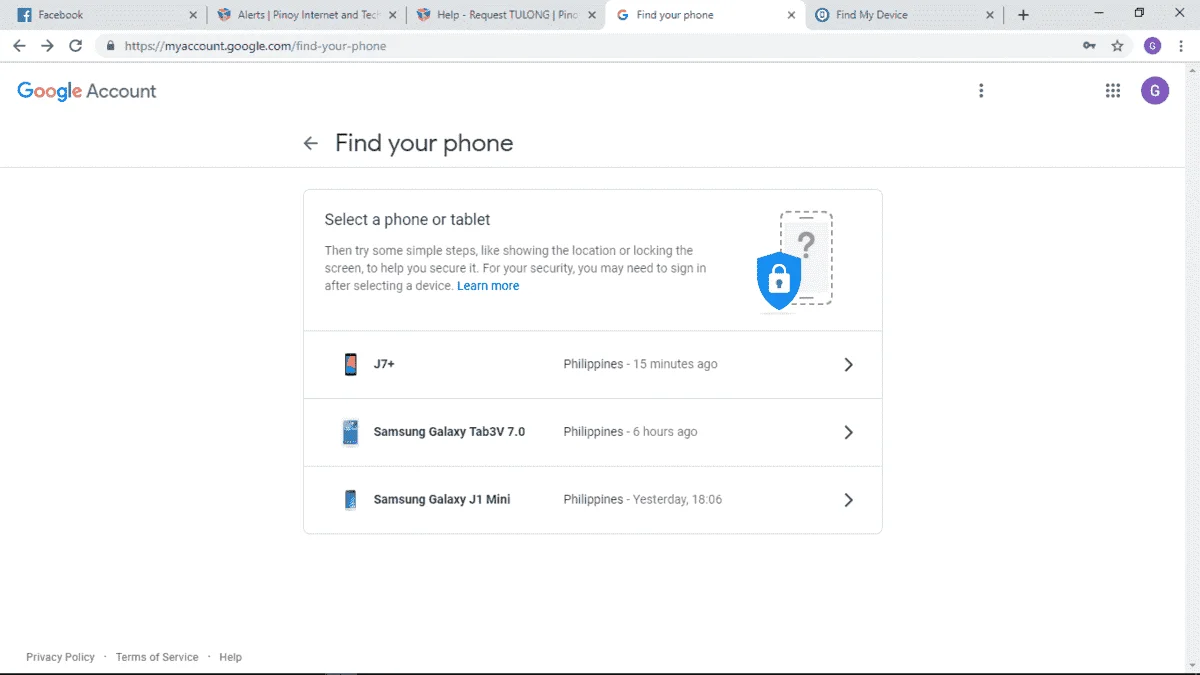Click 'Philippines - Yesterday, 18:06' text

tap(642, 499)
